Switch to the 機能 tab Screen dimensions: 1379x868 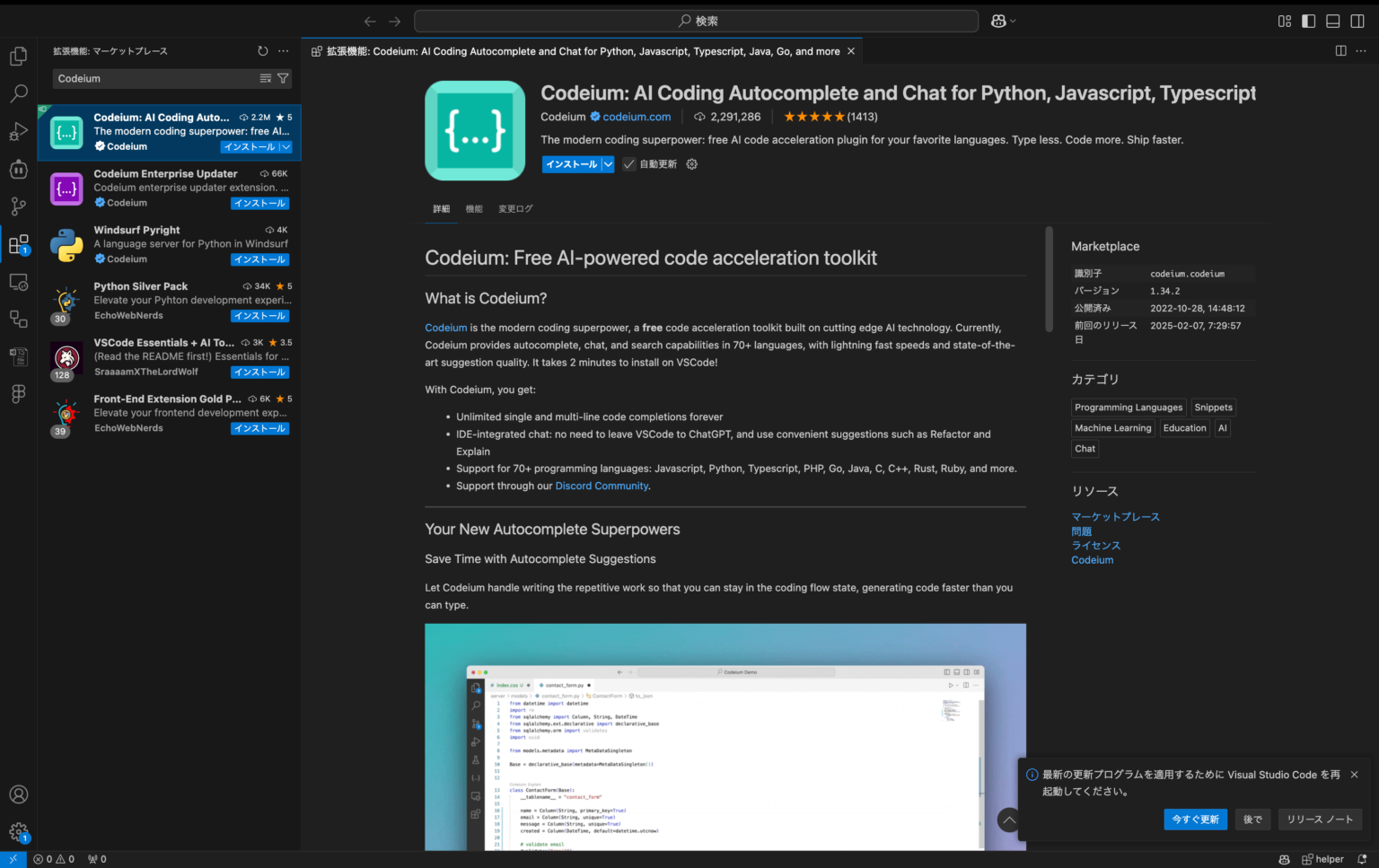(474, 209)
